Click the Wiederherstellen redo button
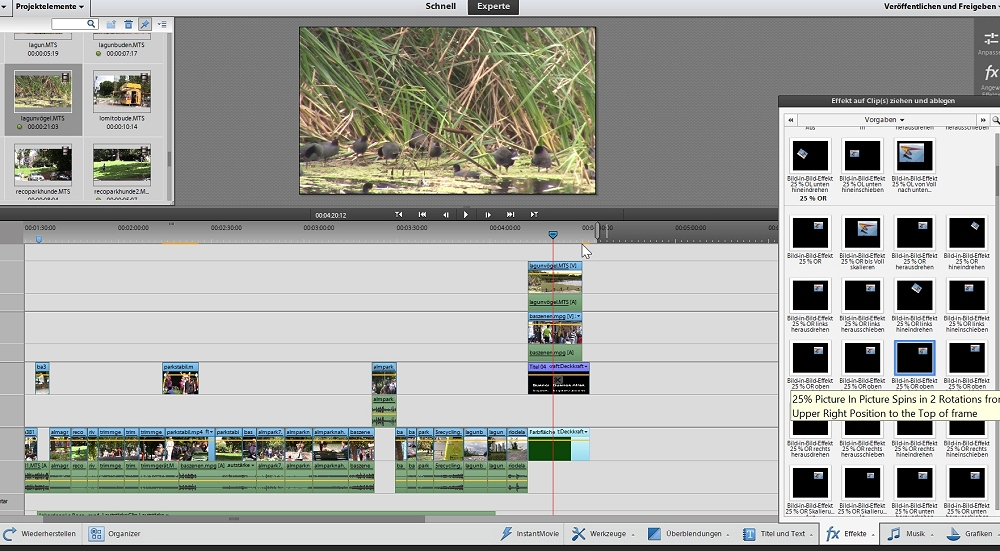Screen dimensions: 1000x551 tap(40, 534)
